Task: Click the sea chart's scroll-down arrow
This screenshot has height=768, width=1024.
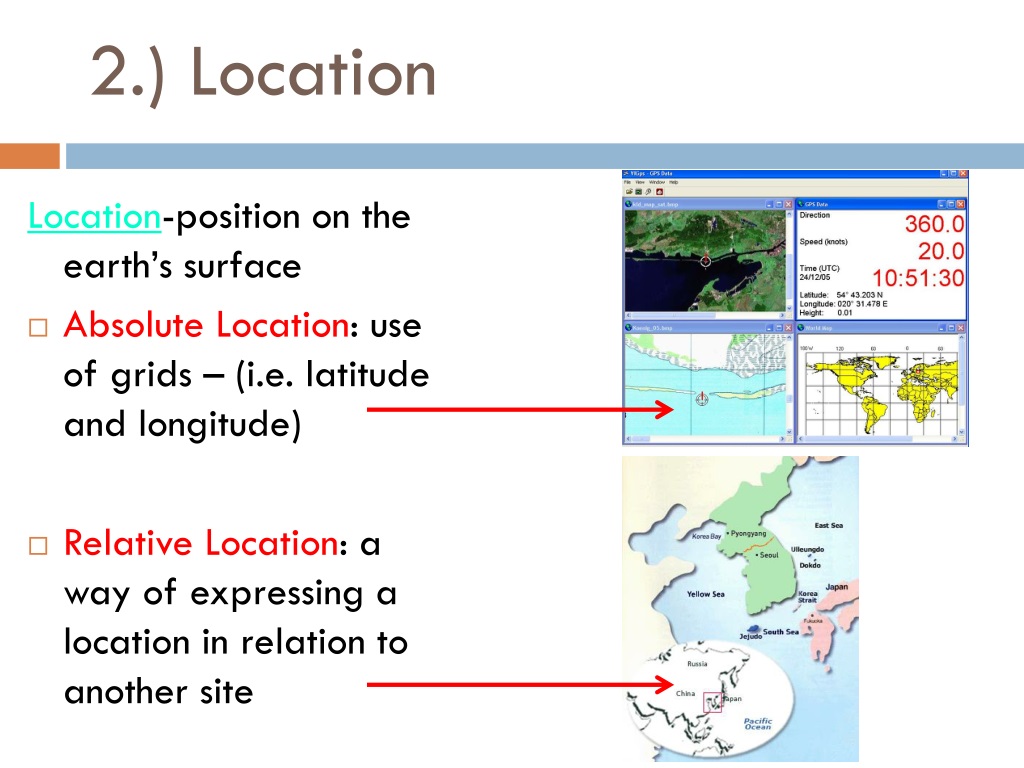Action: pos(789,432)
